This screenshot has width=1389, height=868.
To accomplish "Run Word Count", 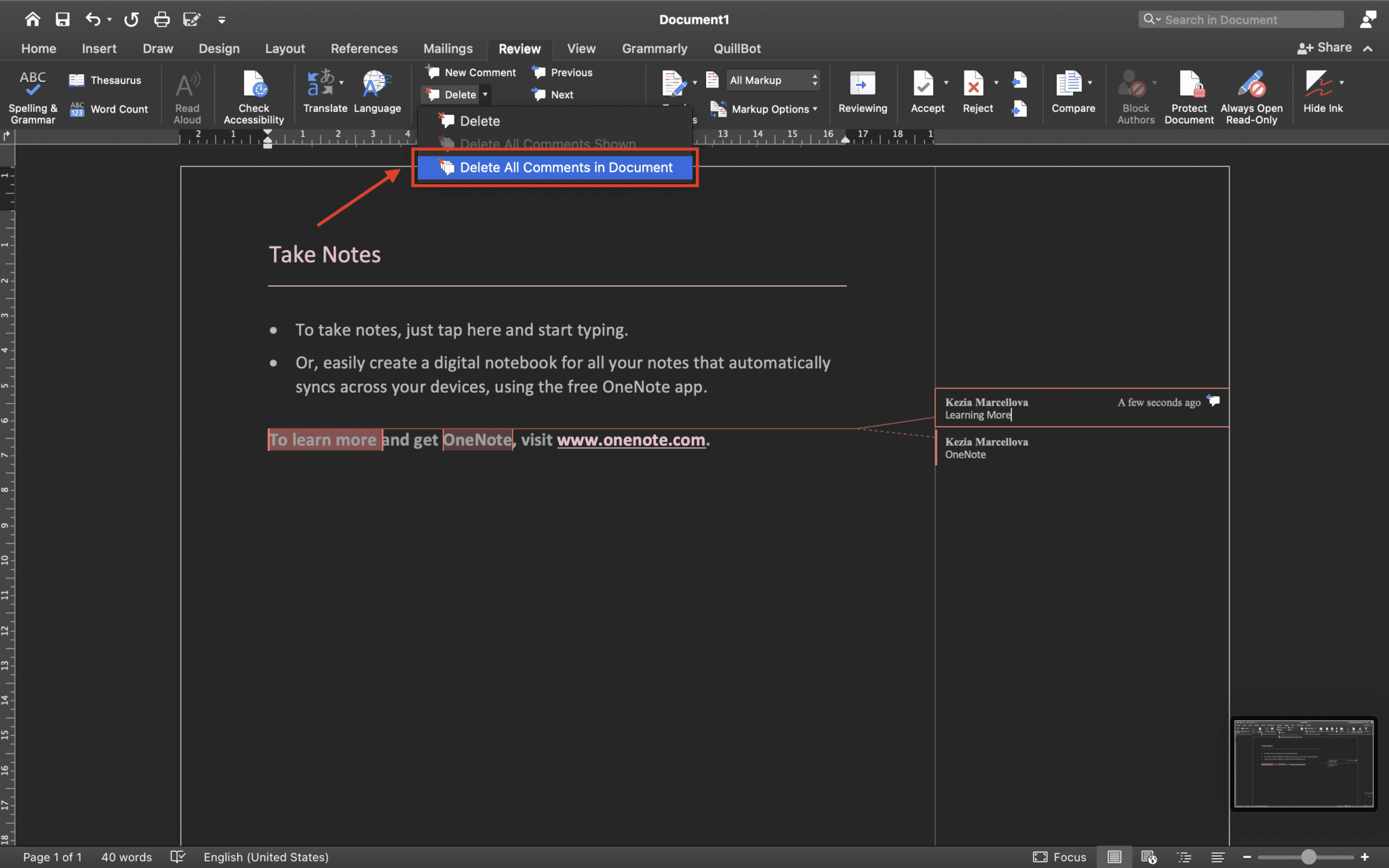I will pyautogui.click(x=109, y=108).
